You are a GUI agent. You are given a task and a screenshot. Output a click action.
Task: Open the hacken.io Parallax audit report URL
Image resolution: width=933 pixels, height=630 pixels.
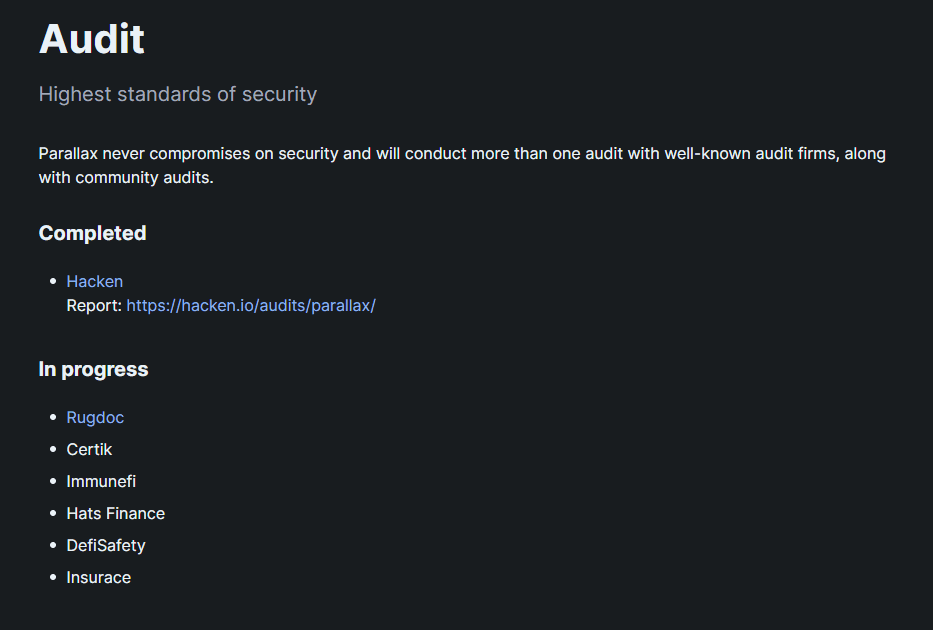[251, 305]
